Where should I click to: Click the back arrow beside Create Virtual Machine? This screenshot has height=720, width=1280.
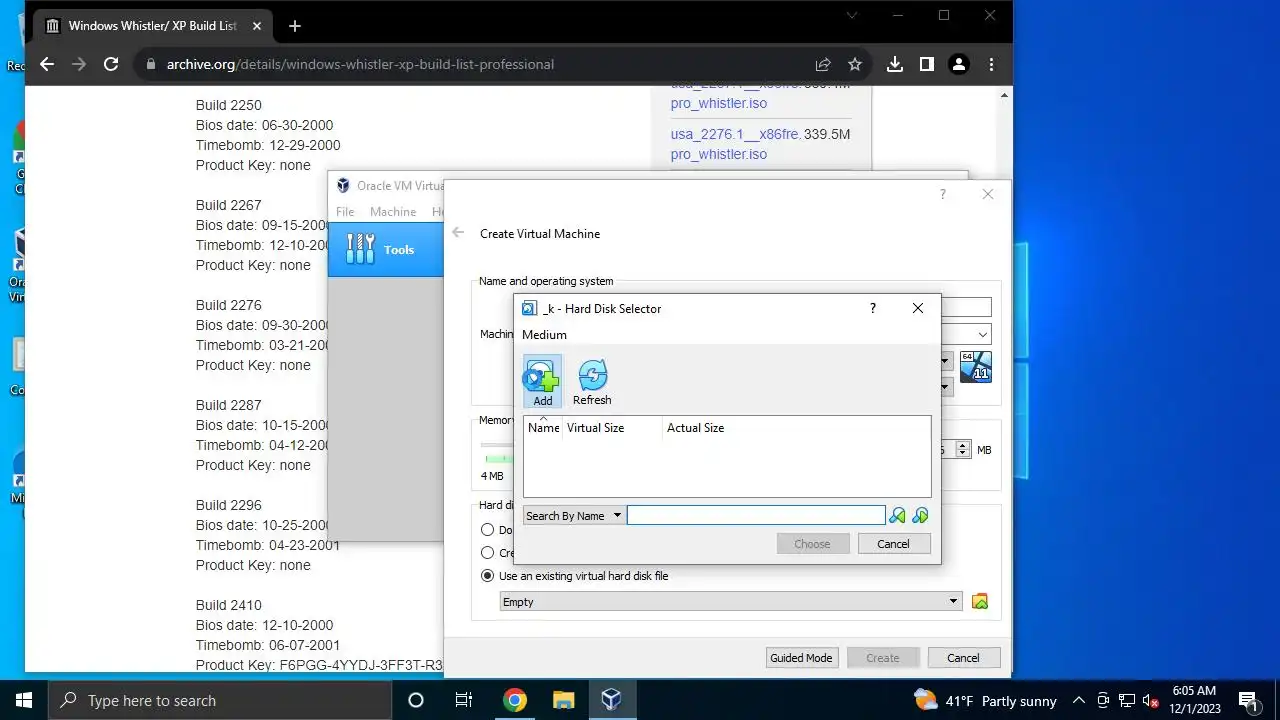tap(458, 233)
